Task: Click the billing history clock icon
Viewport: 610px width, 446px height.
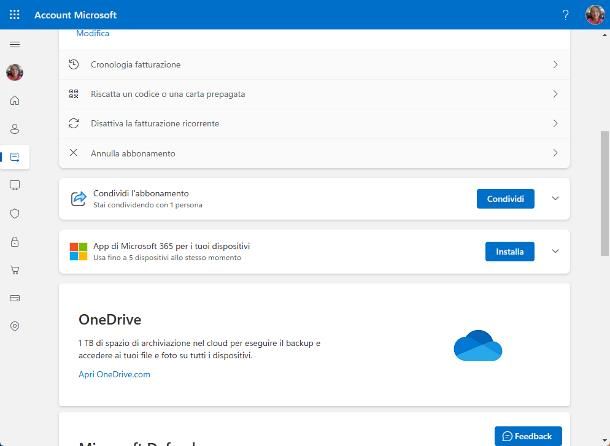Action: pyautogui.click(x=74, y=64)
